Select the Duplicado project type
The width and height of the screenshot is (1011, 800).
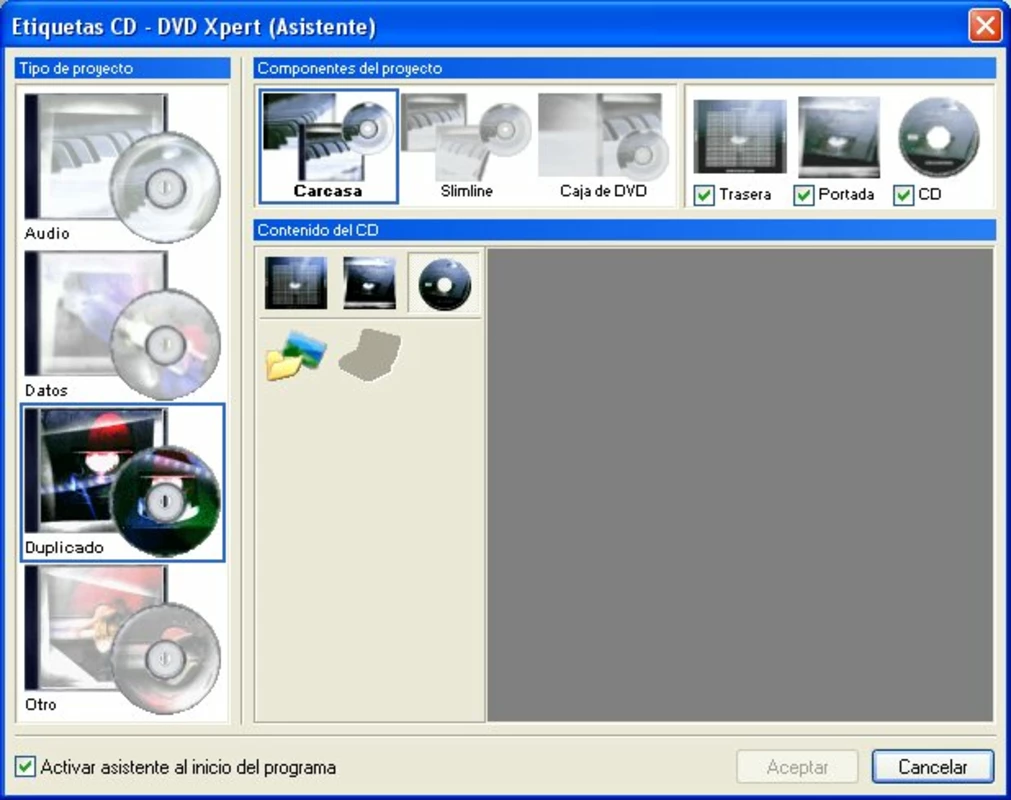coord(123,482)
